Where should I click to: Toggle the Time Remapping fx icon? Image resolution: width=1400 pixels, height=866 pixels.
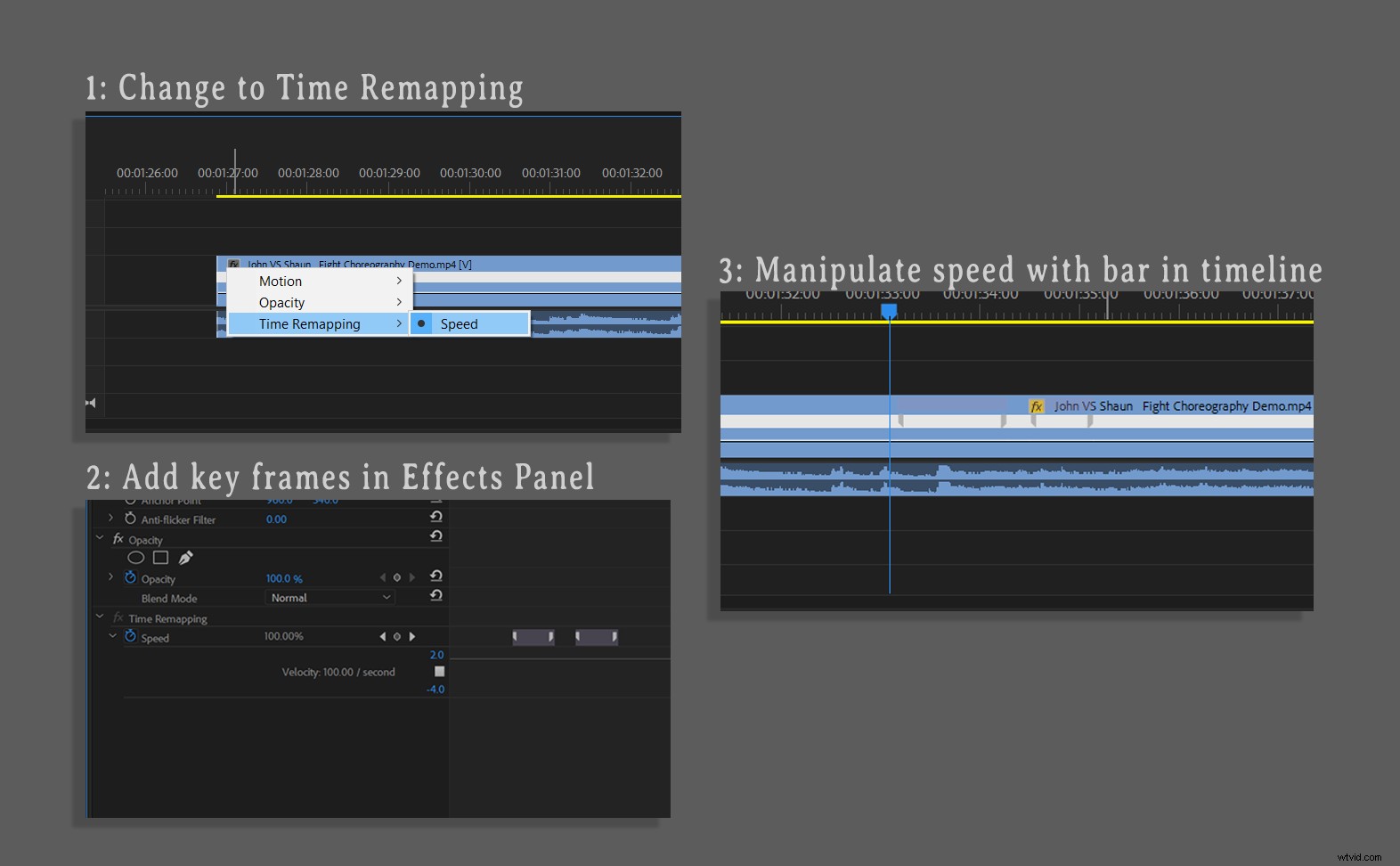[118, 617]
